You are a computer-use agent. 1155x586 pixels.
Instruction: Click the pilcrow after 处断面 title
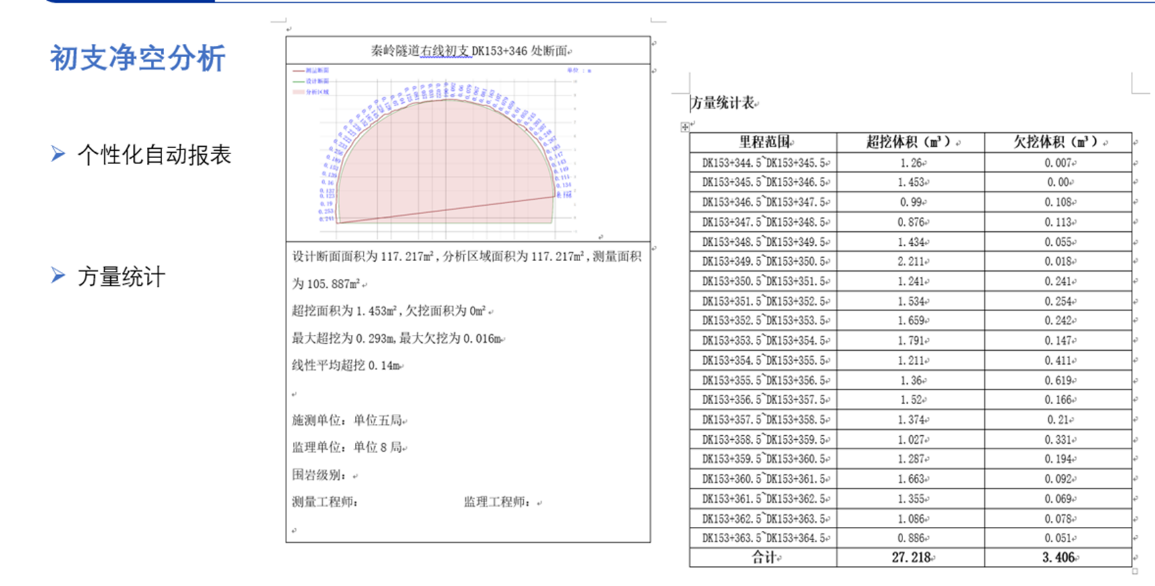[571, 52]
